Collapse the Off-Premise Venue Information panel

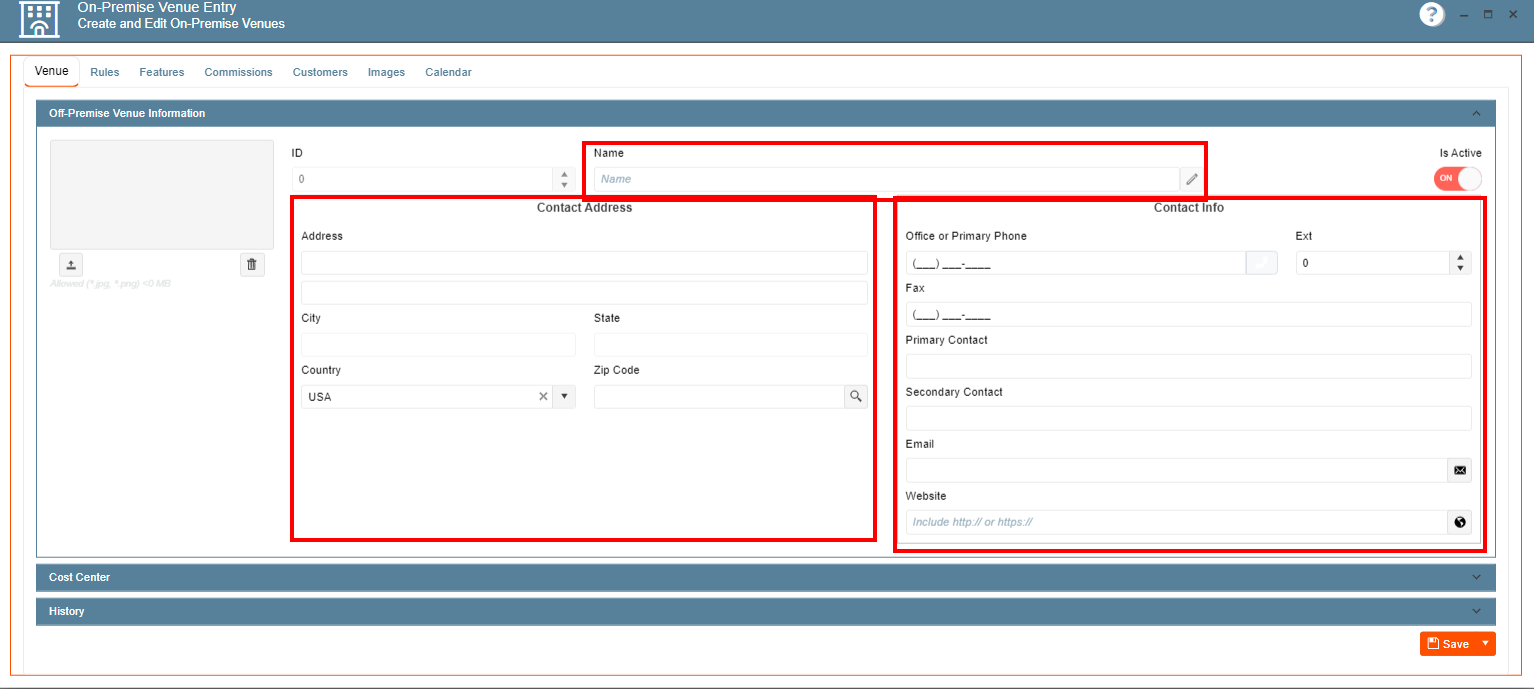point(1476,114)
